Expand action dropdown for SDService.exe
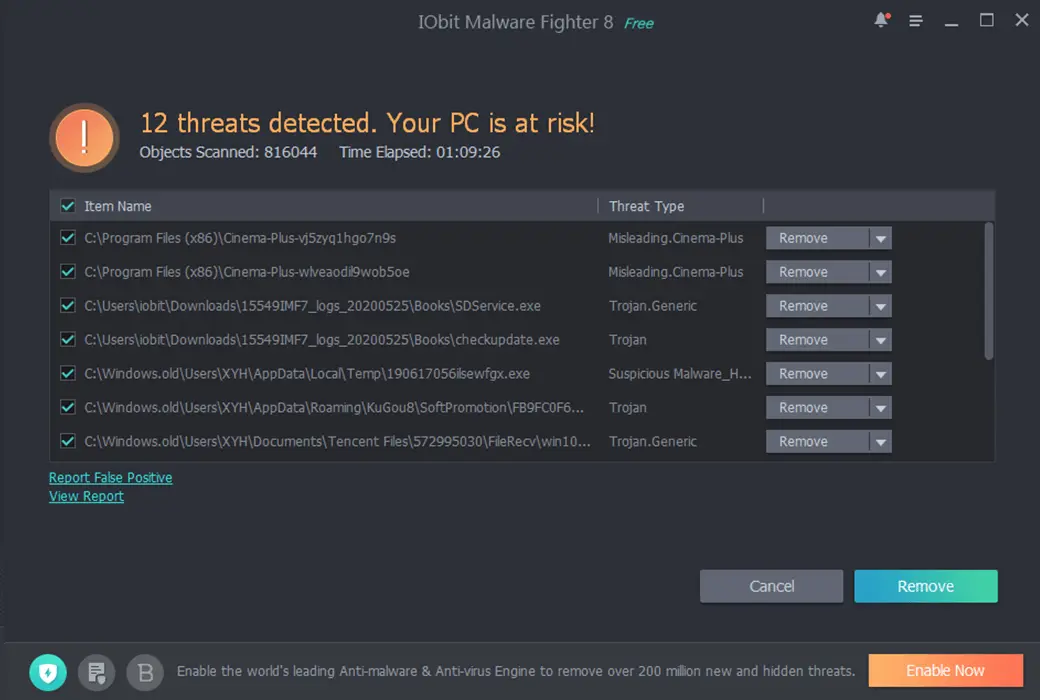1040x700 pixels. click(881, 306)
